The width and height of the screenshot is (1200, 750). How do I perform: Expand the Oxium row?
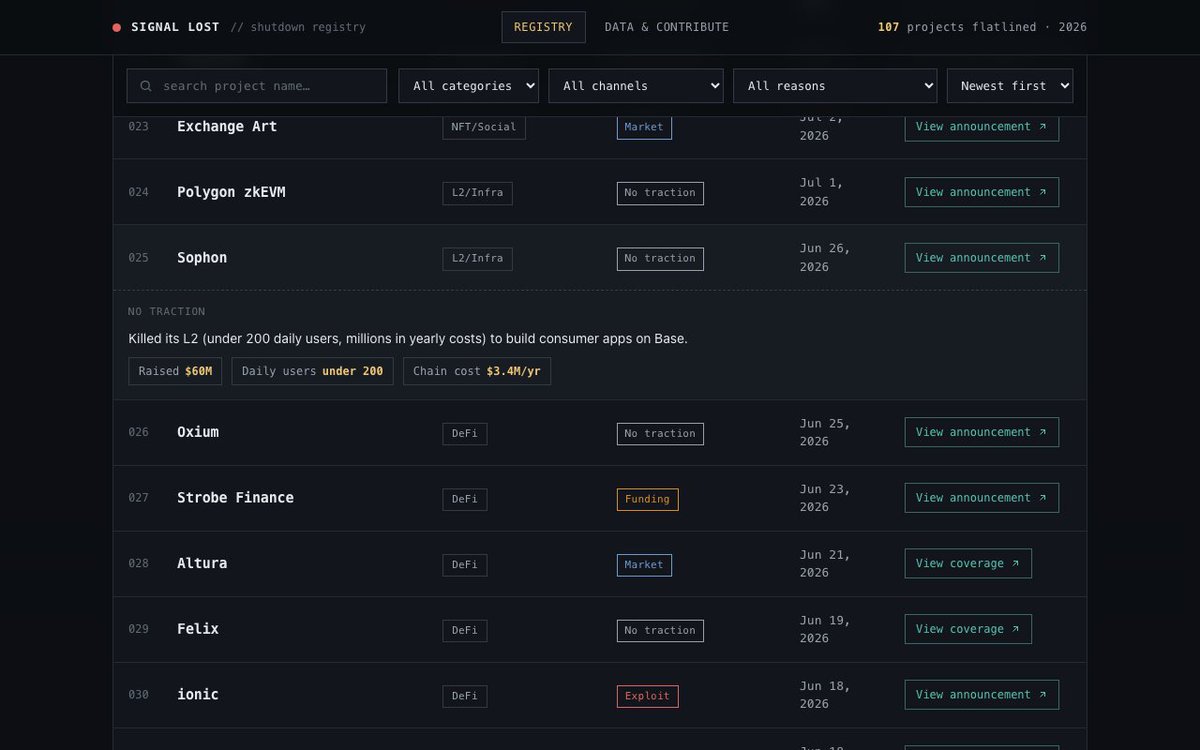[x=600, y=433]
